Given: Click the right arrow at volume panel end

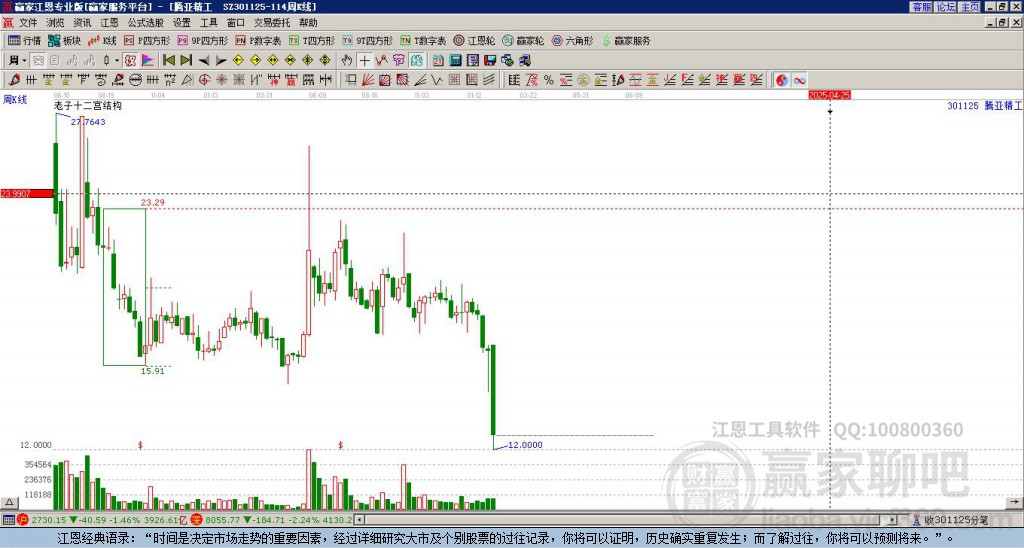Looking at the screenshot, I should (1014, 502).
